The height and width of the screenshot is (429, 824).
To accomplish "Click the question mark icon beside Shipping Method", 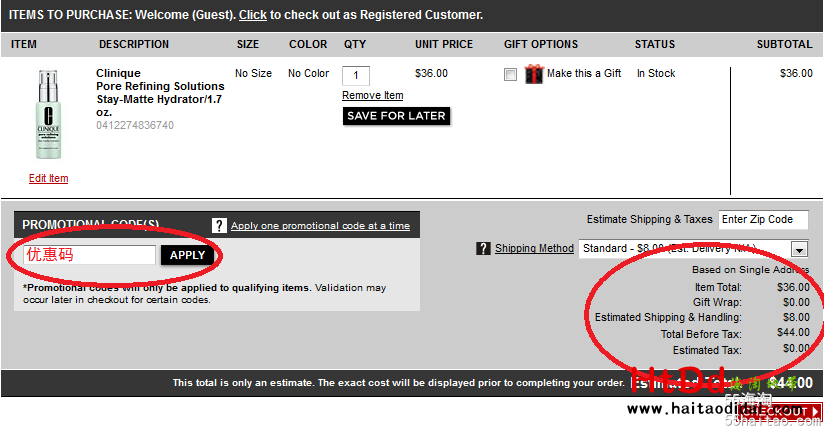I will [483, 248].
